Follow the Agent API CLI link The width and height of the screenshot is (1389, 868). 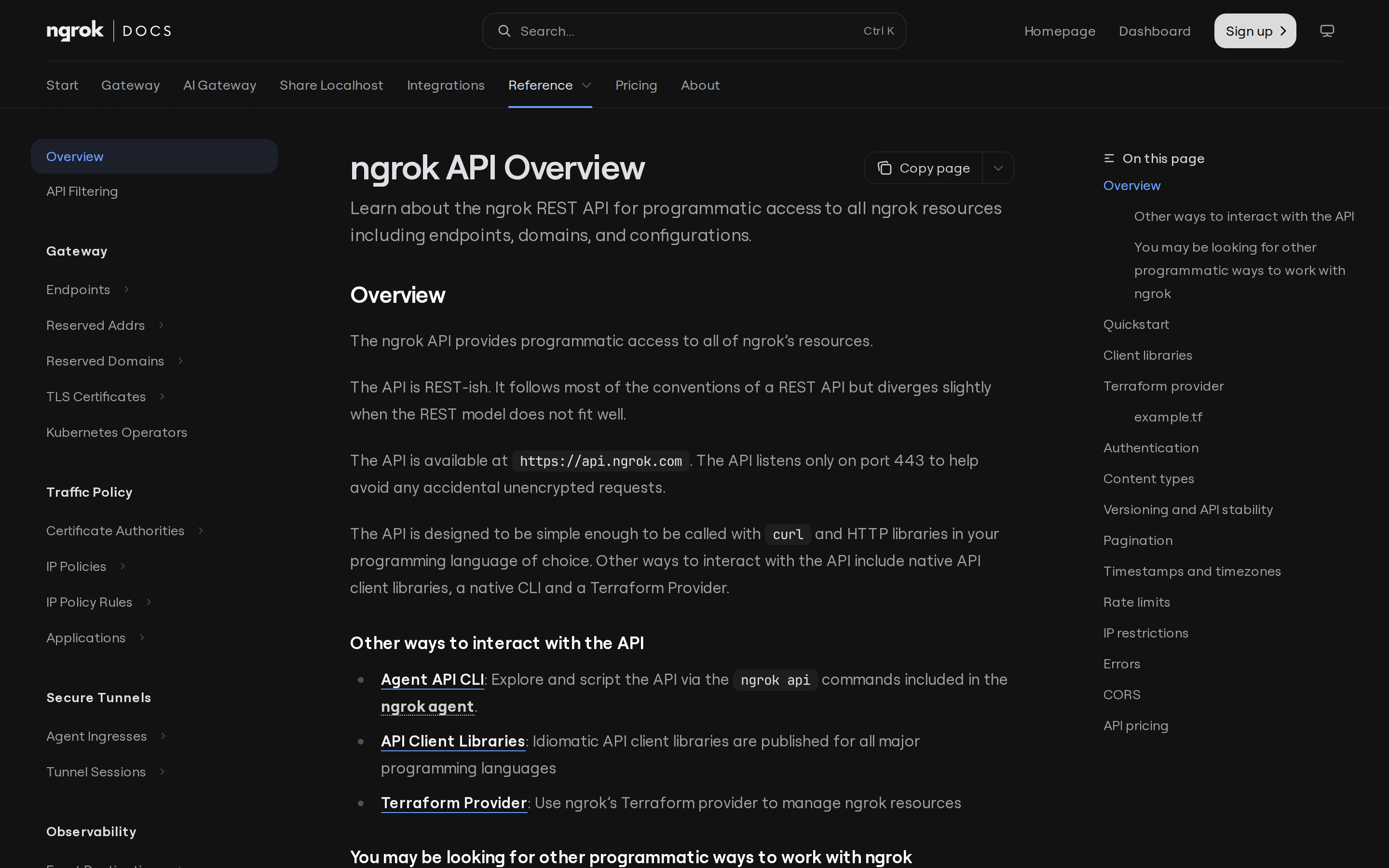point(433,680)
